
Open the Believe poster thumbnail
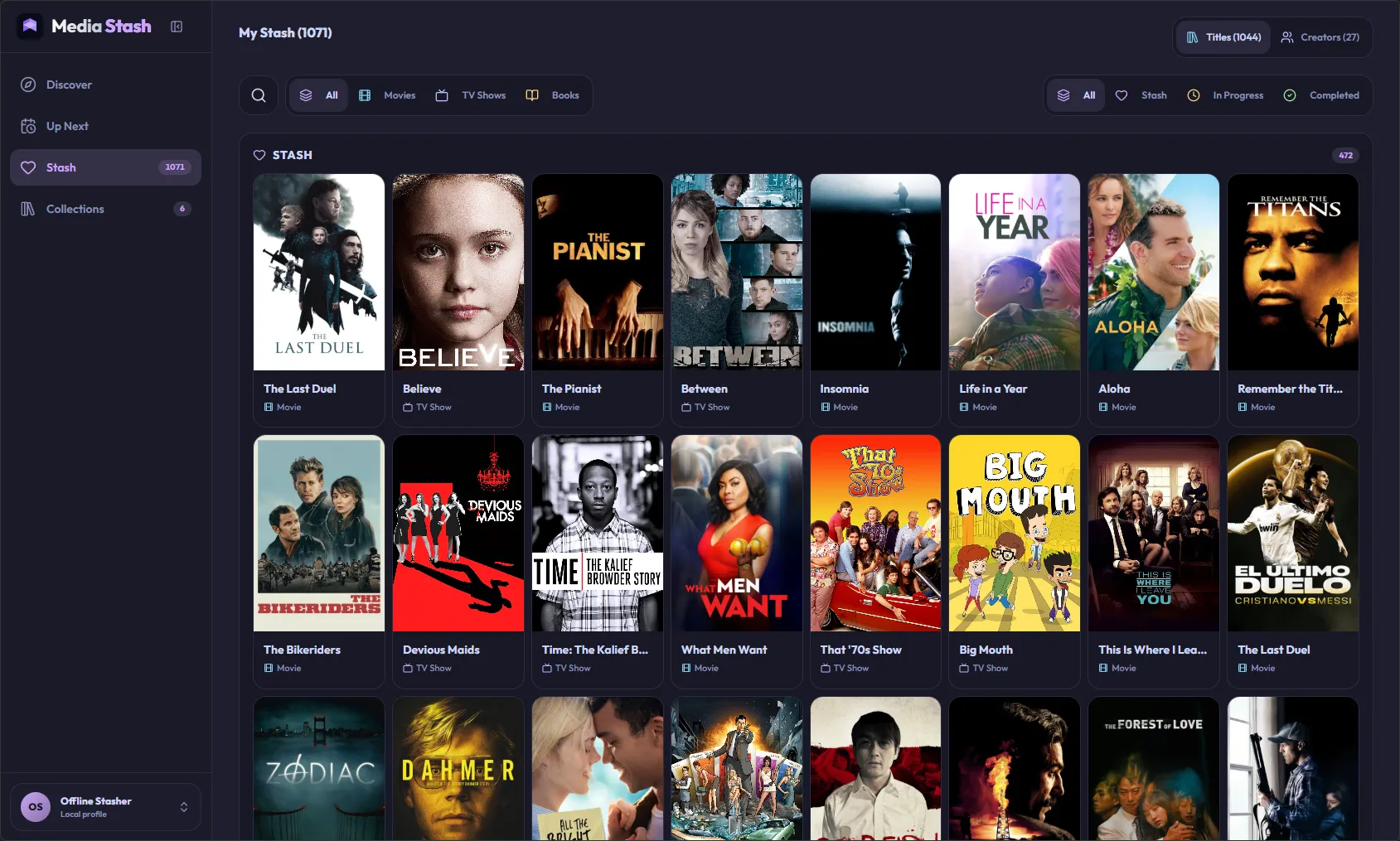click(458, 272)
